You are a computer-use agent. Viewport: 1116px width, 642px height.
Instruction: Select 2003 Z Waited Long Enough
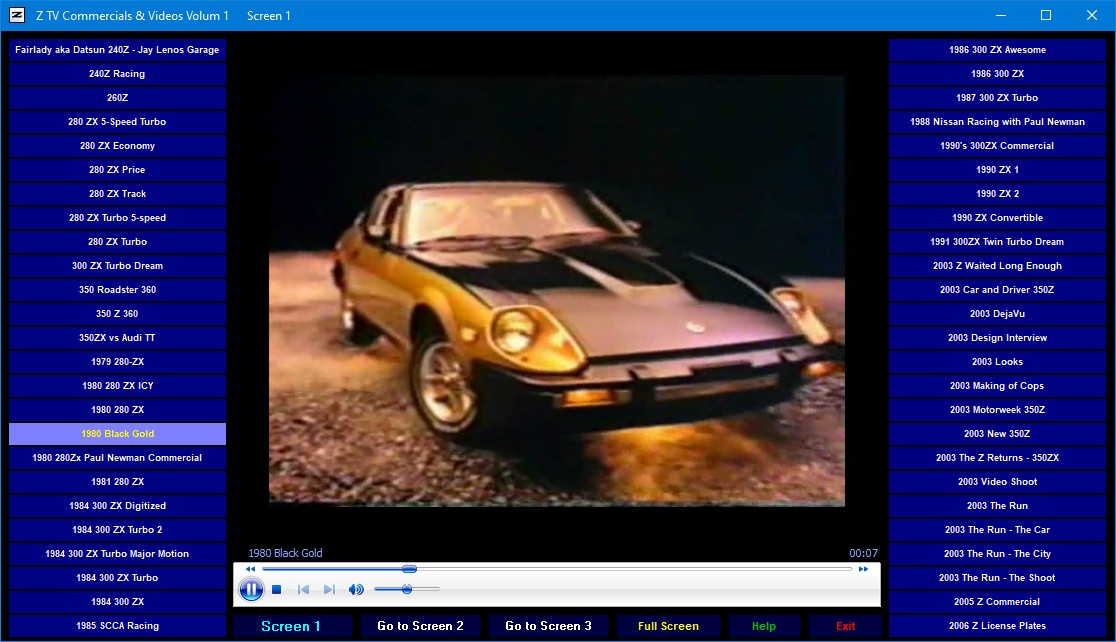click(997, 265)
